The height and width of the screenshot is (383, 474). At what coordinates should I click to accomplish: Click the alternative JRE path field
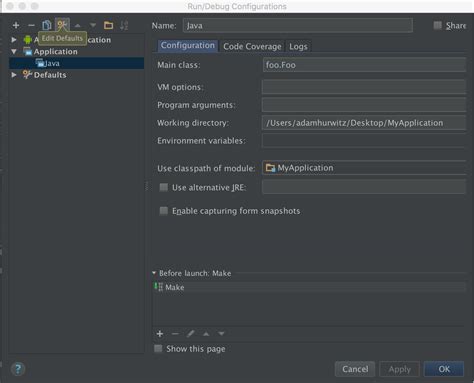coord(364,187)
